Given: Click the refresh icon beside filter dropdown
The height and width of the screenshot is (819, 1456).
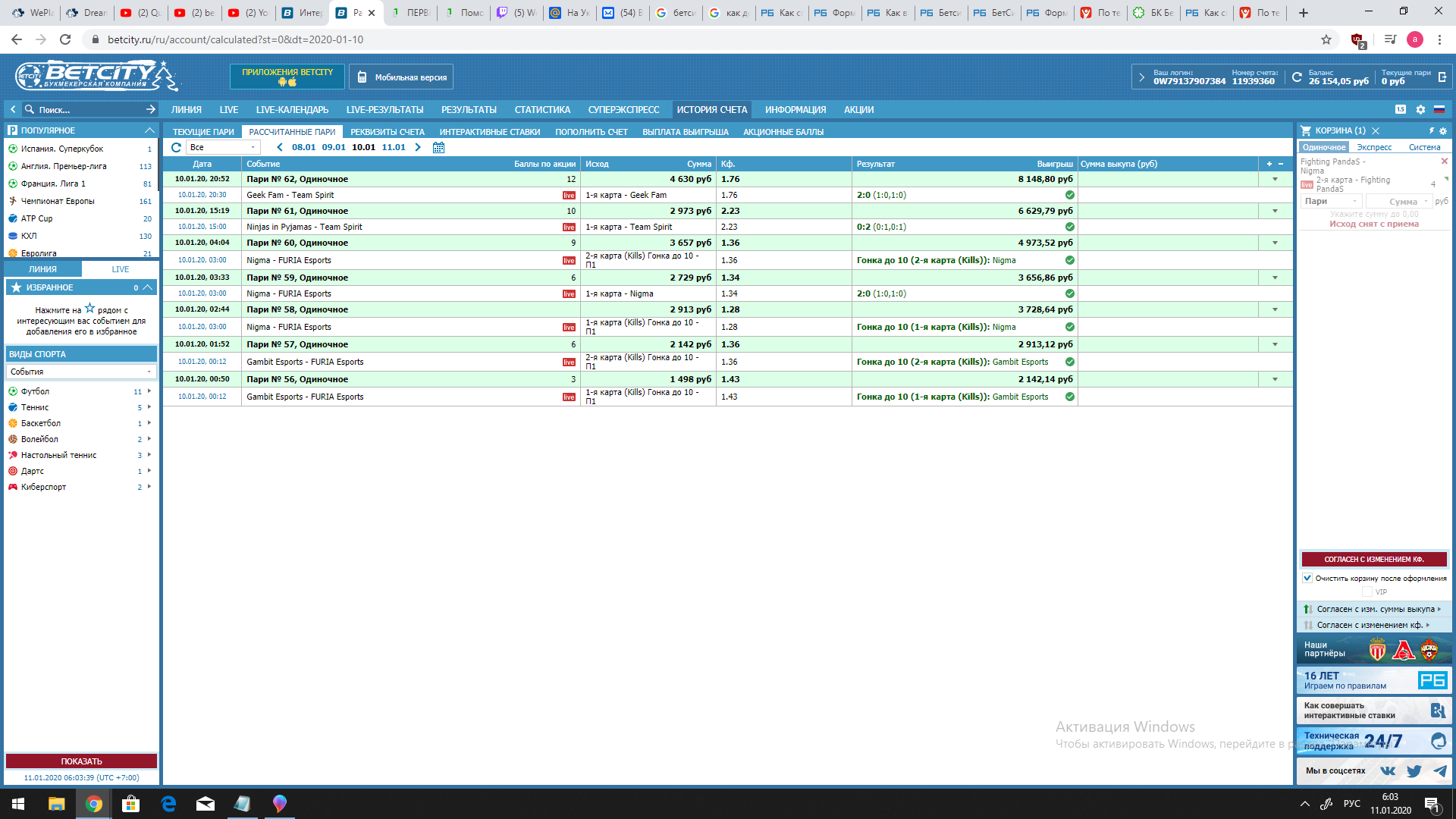Looking at the screenshot, I should 176,147.
